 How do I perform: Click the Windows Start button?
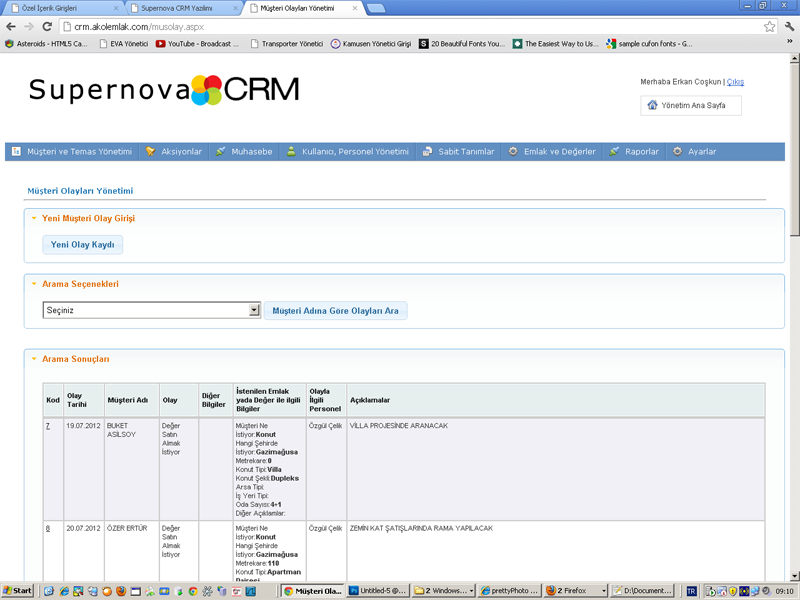pyautogui.click(x=17, y=591)
